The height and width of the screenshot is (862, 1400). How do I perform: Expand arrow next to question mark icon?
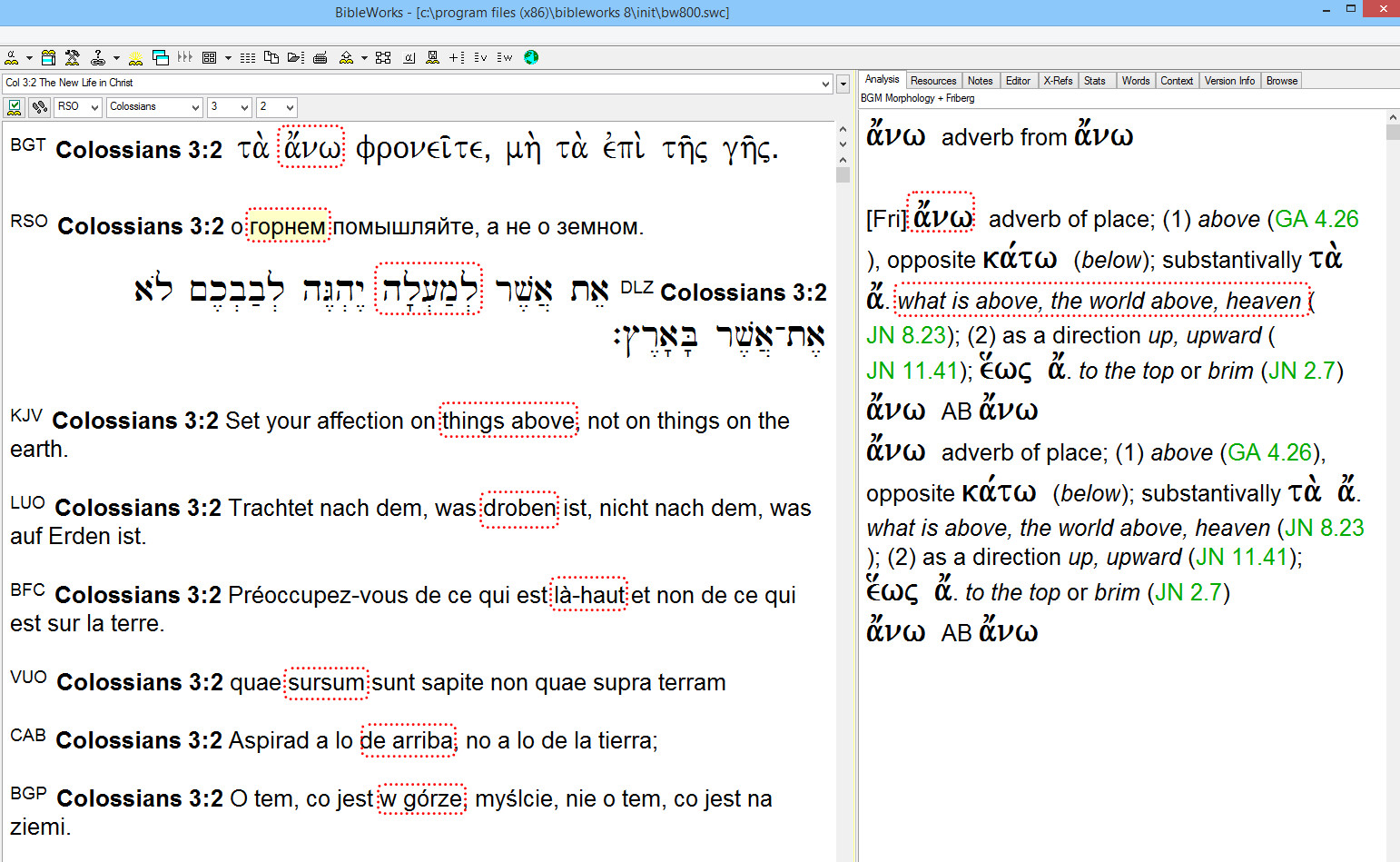click(x=116, y=58)
